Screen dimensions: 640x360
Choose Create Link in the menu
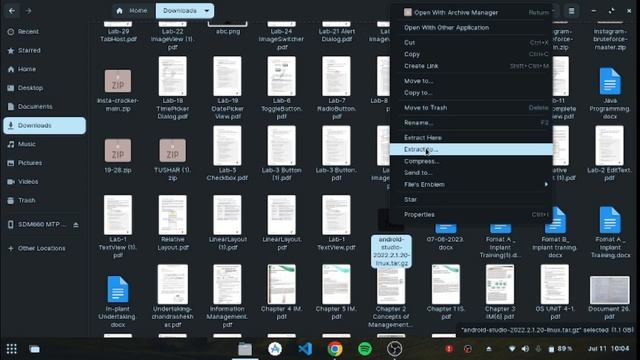tap(471, 66)
